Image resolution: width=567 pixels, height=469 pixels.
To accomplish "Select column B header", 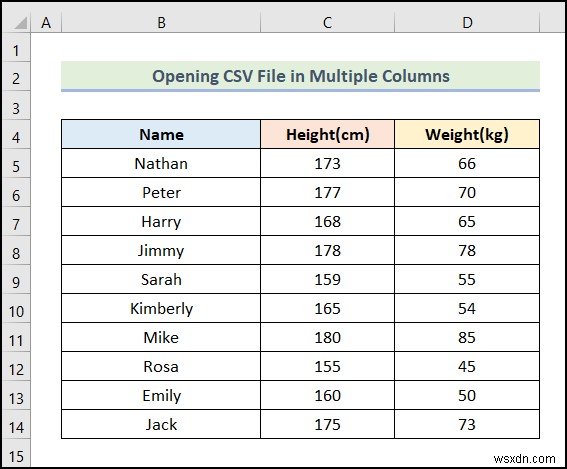I will pos(161,22).
